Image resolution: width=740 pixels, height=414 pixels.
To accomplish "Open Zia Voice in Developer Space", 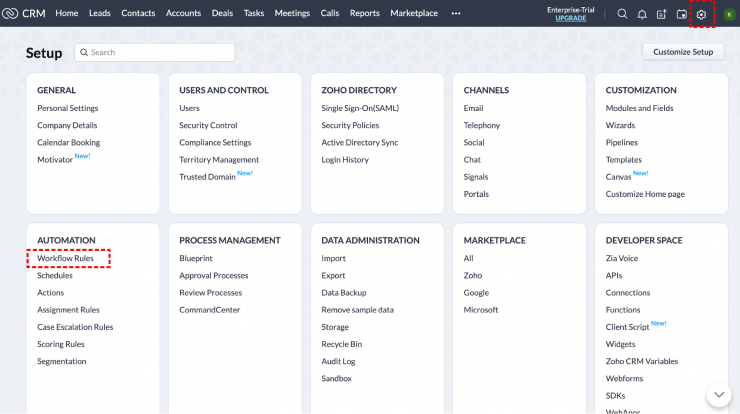I will click(622, 258).
